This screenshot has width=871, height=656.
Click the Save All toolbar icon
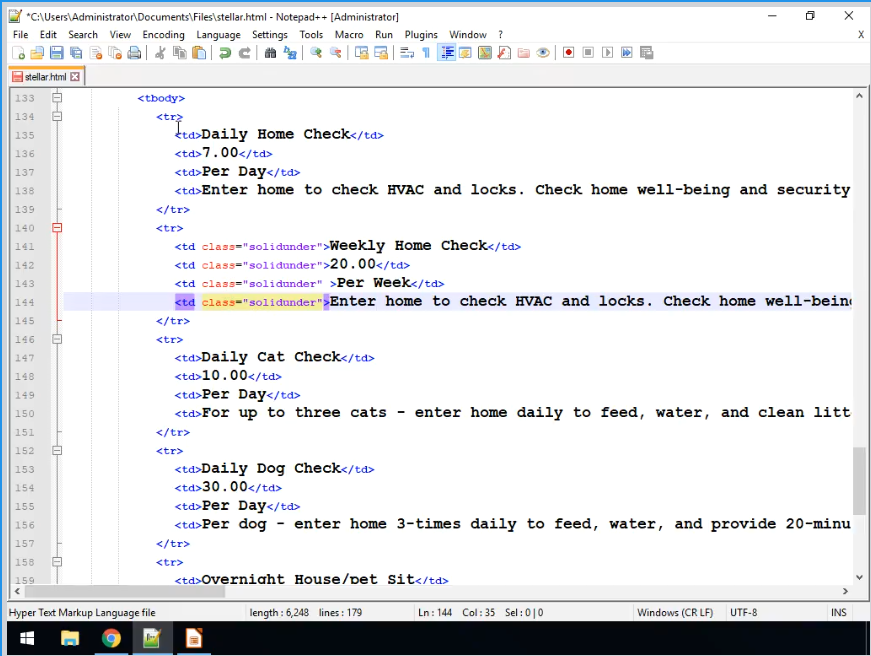(x=76, y=53)
